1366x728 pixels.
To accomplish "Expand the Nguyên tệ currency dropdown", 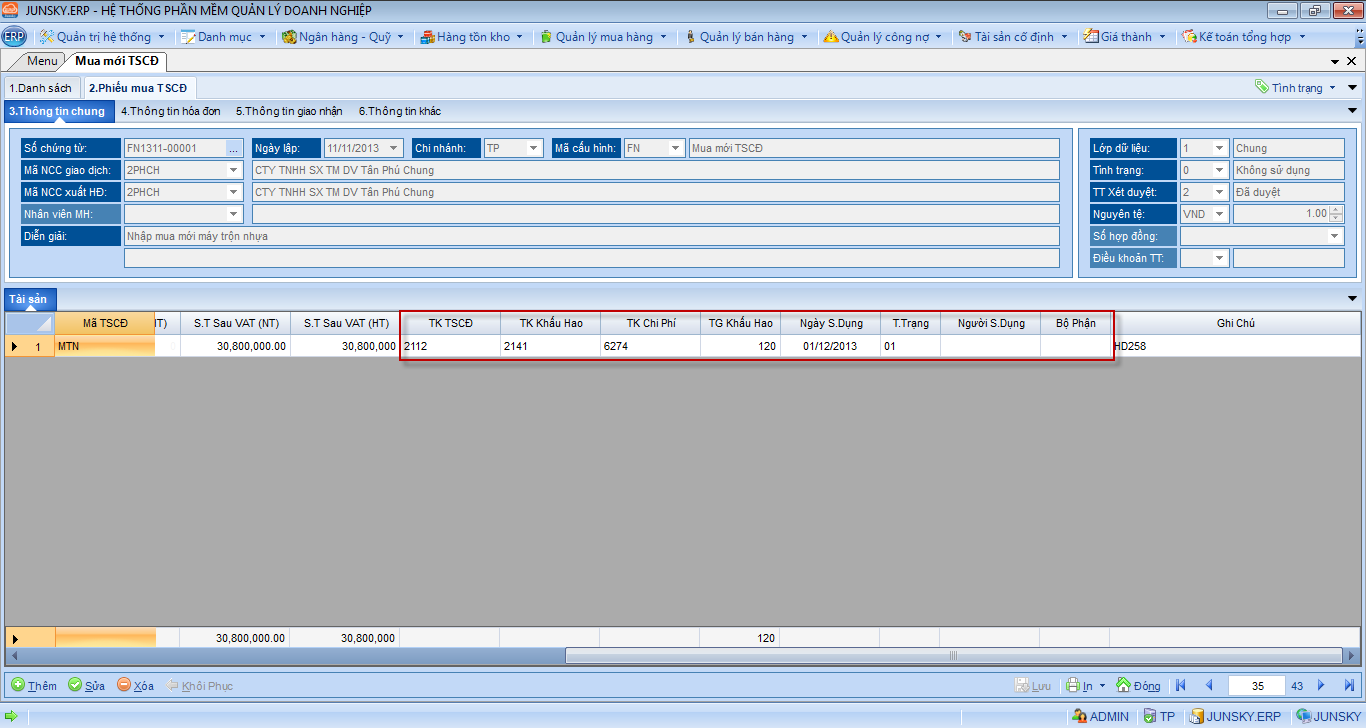I will pos(1219,214).
